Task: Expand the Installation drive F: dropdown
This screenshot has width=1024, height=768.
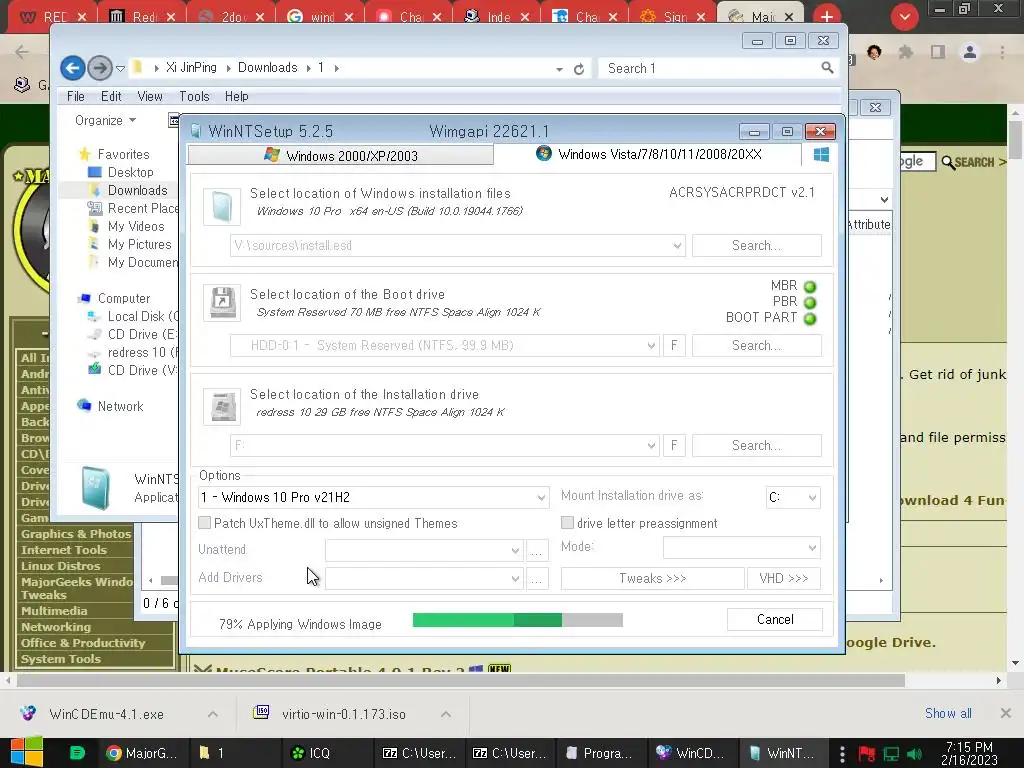Action: pyautogui.click(x=650, y=445)
